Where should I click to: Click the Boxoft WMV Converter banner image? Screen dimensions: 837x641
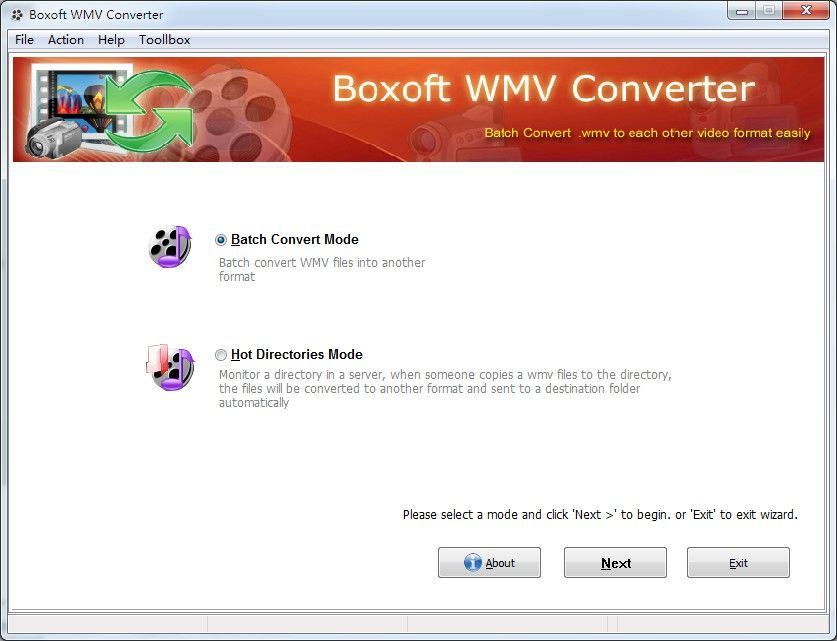pyautogui.click(x=418, y=109)
